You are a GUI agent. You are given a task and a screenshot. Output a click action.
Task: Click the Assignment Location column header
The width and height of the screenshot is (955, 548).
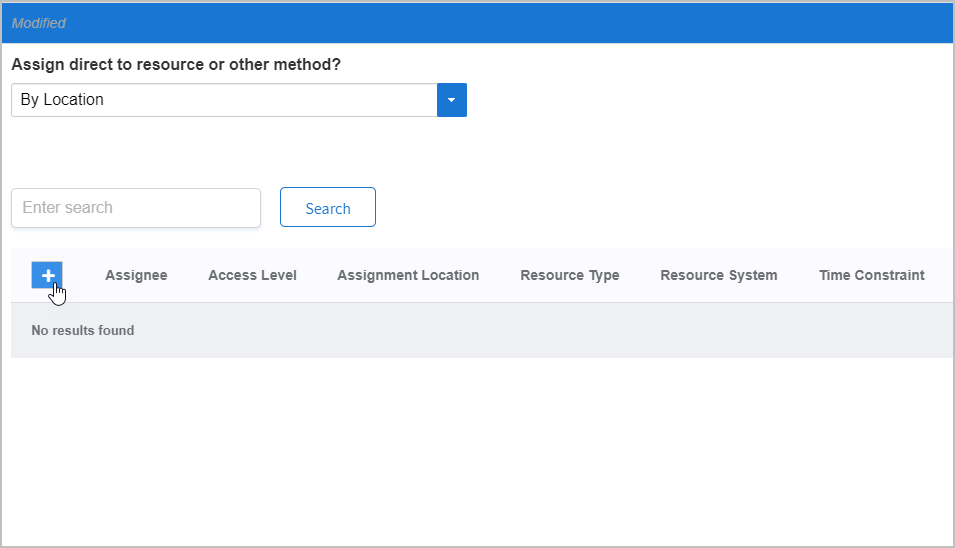(408, 275)
